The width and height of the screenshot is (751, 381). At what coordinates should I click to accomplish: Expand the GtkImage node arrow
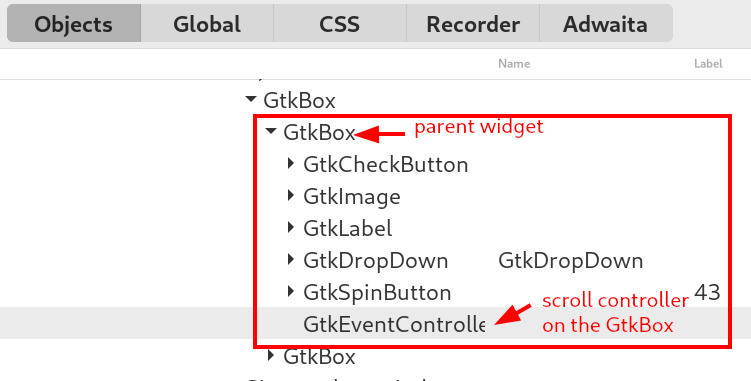(x=290, y=196)
